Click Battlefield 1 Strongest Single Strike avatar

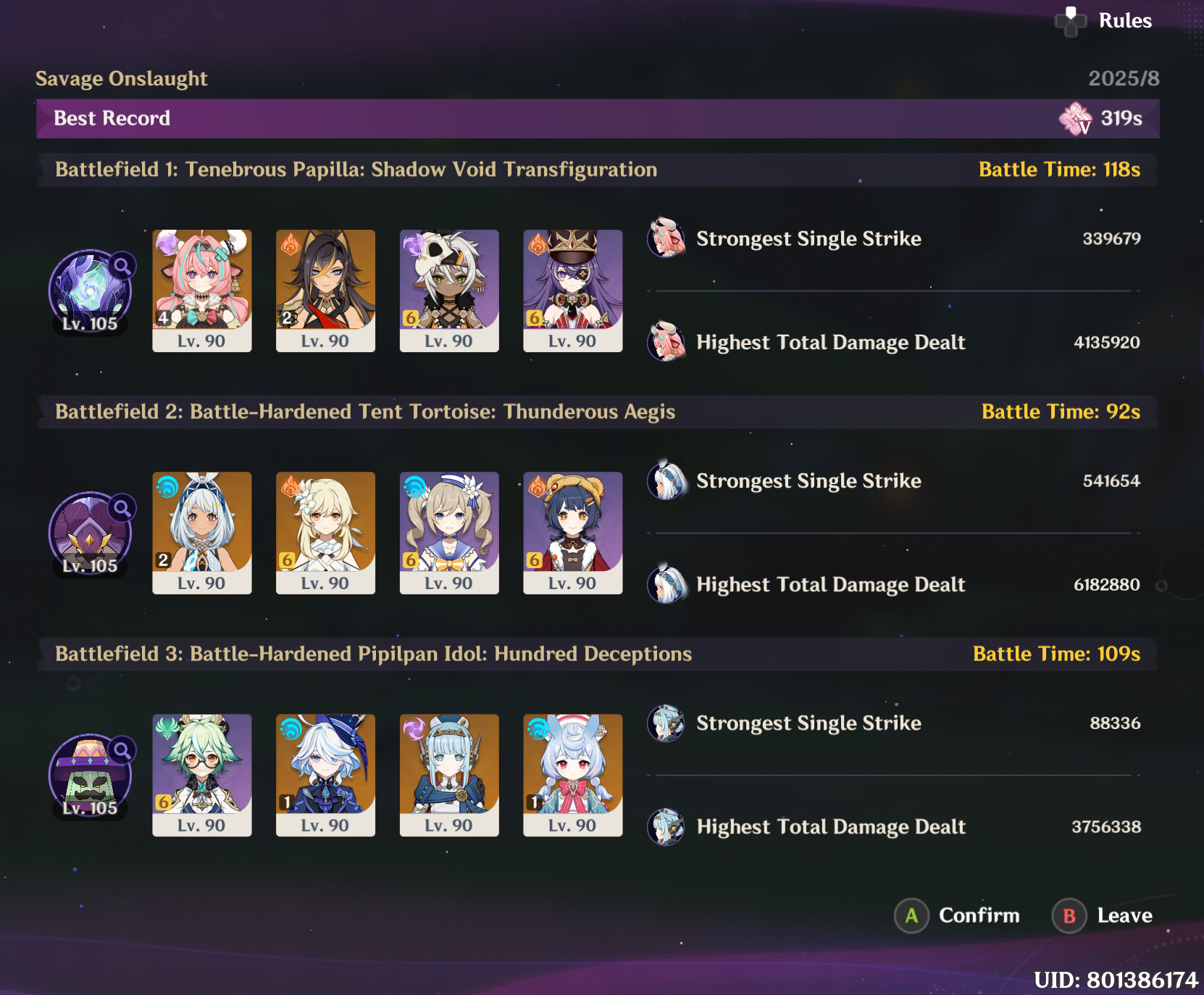click(666, 238)
